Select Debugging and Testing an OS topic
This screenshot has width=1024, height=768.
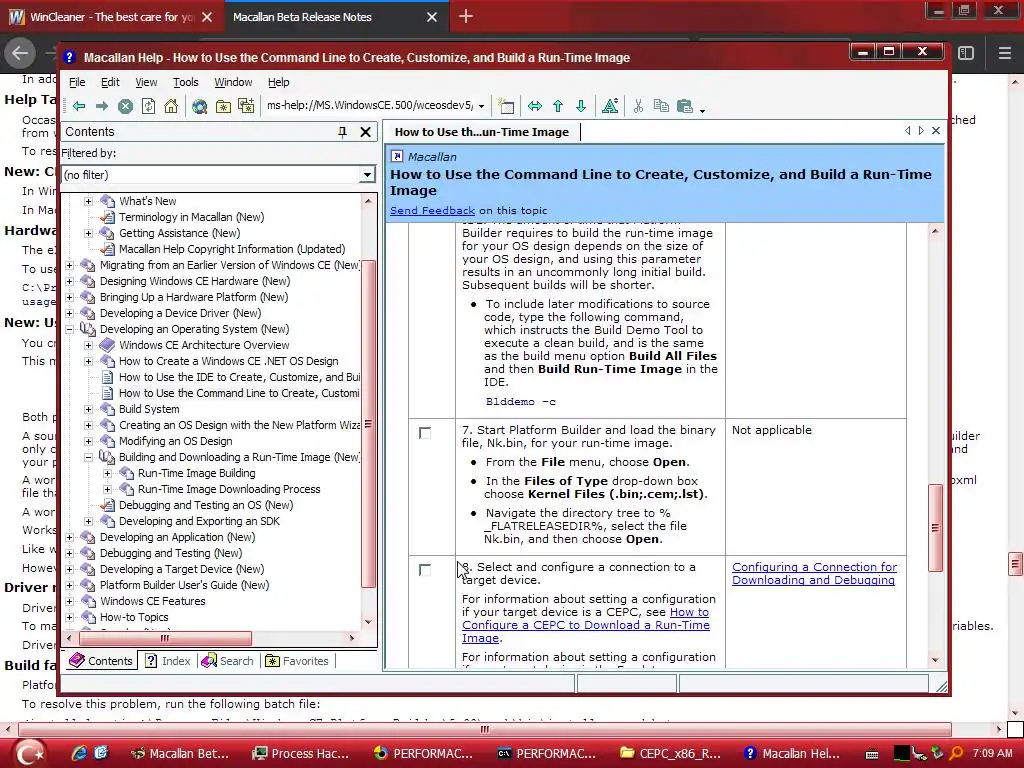coord(206,505)
